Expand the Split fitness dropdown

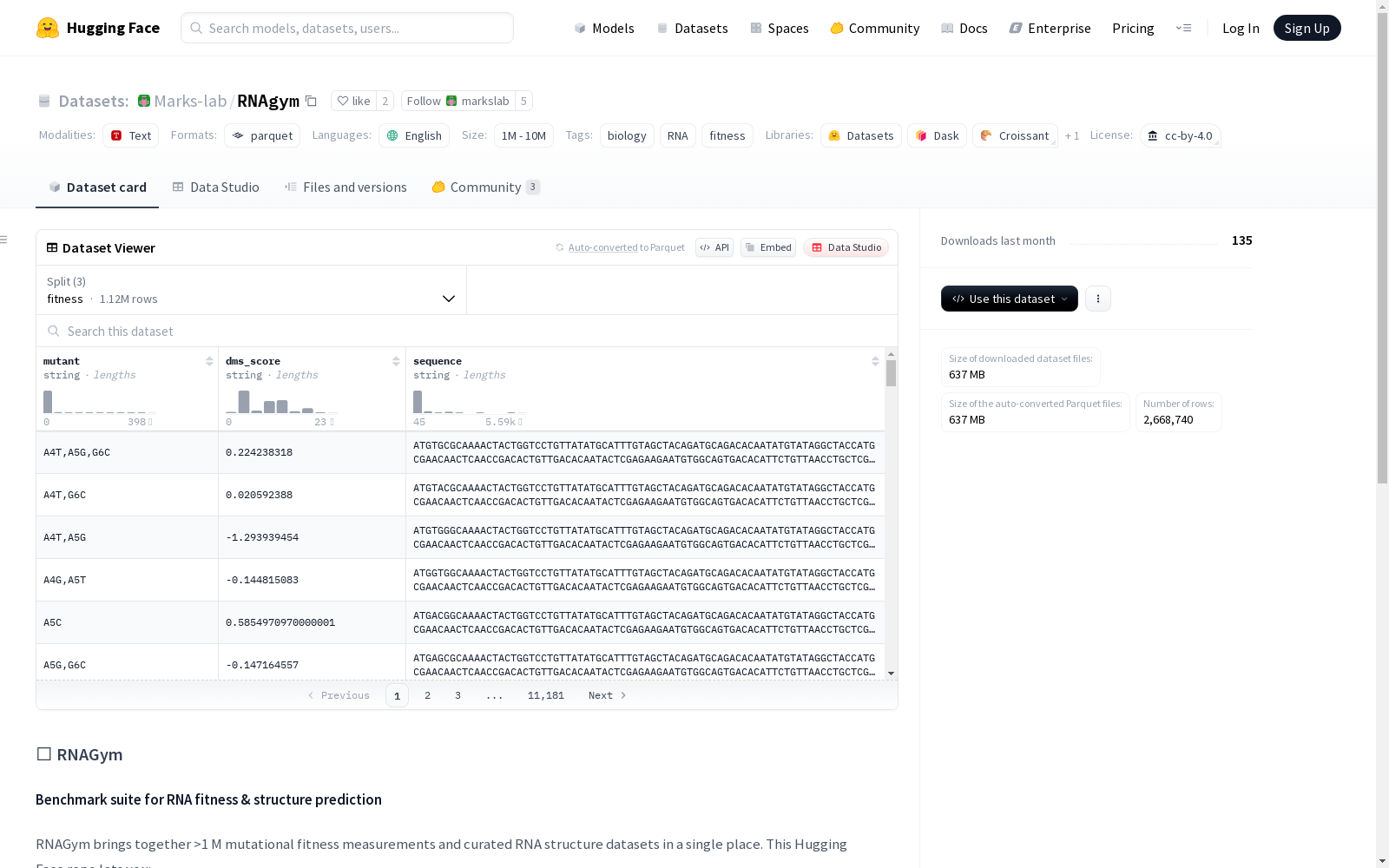(x=252, y=290)
